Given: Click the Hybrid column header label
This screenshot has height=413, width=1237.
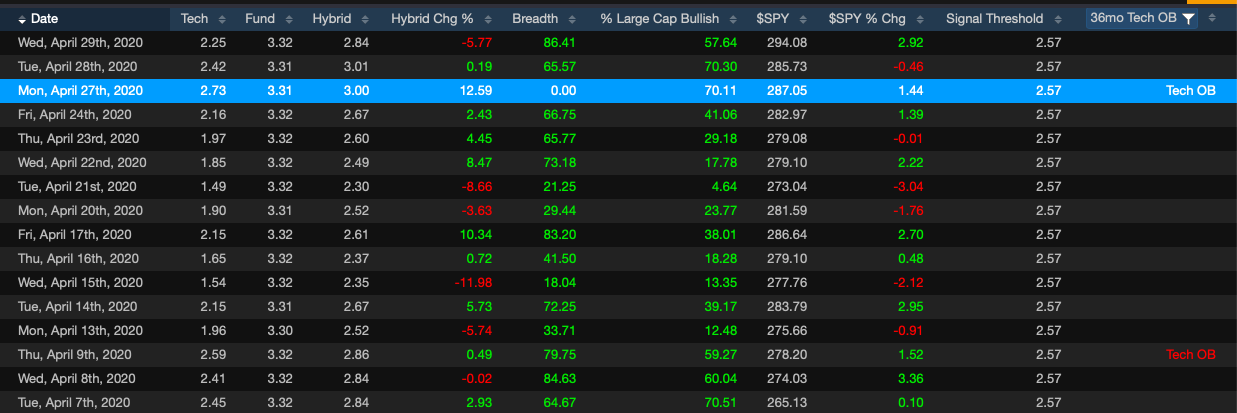Looking at the screenshot, I should coord(331,19).
